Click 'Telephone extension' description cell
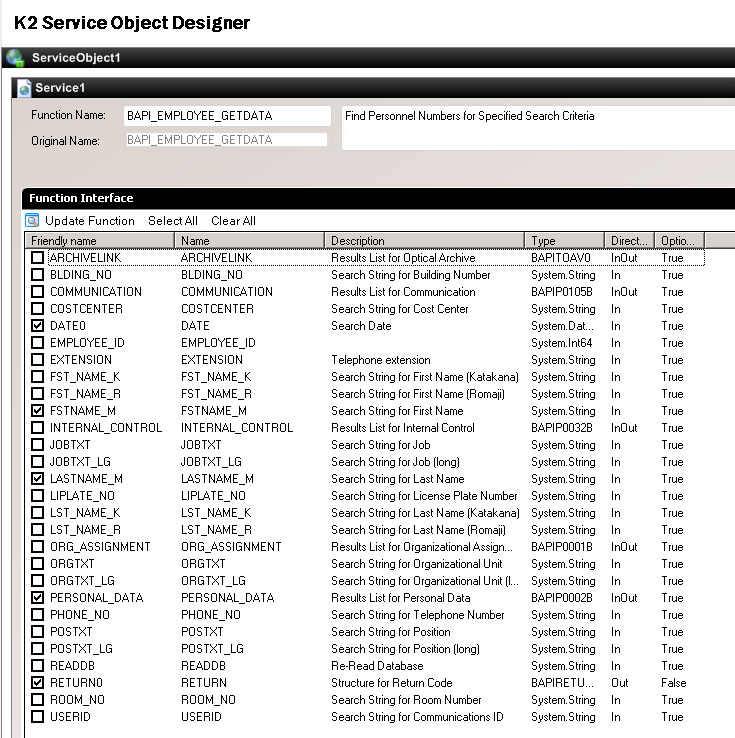The width and height of the screenshot is (735, 738). [380, 360]
